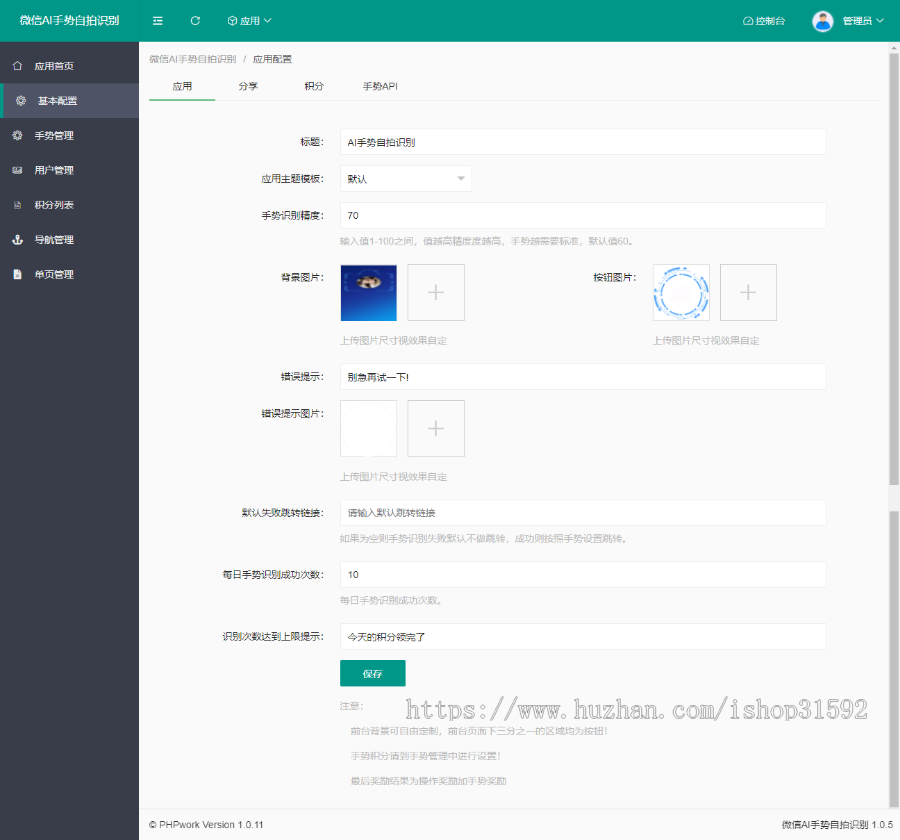Open the 控制台 console link

click(763, 21)
